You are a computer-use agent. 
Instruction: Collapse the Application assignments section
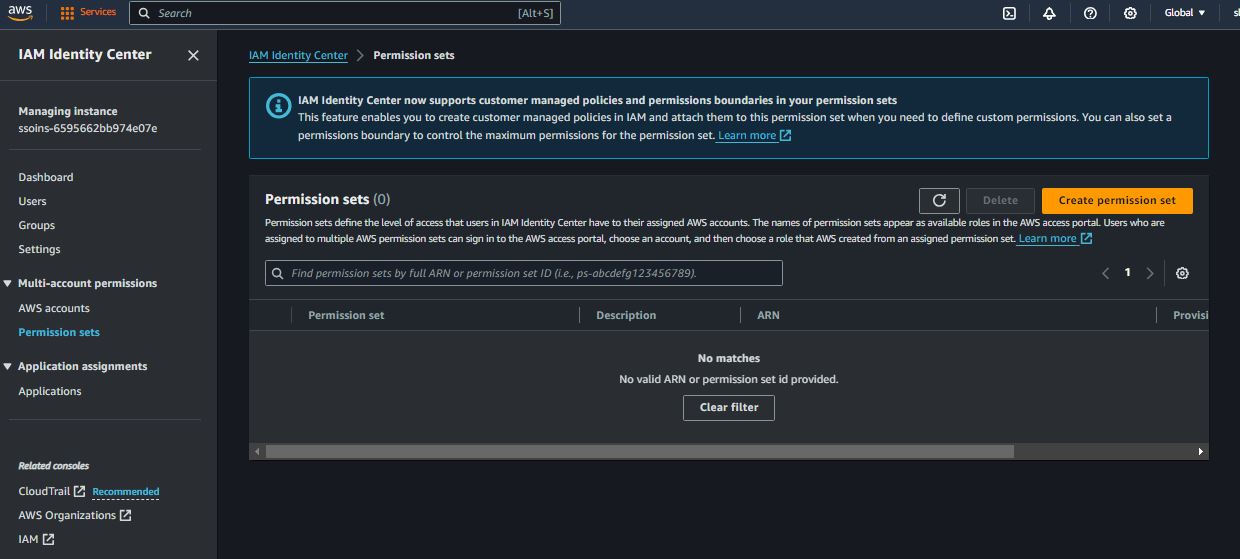[x=8, y=367]
